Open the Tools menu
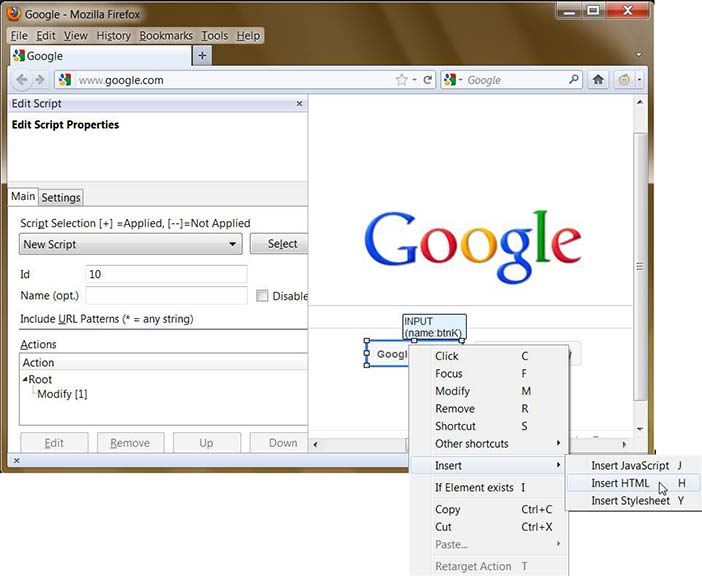702x576 pixels. (214, 36)
